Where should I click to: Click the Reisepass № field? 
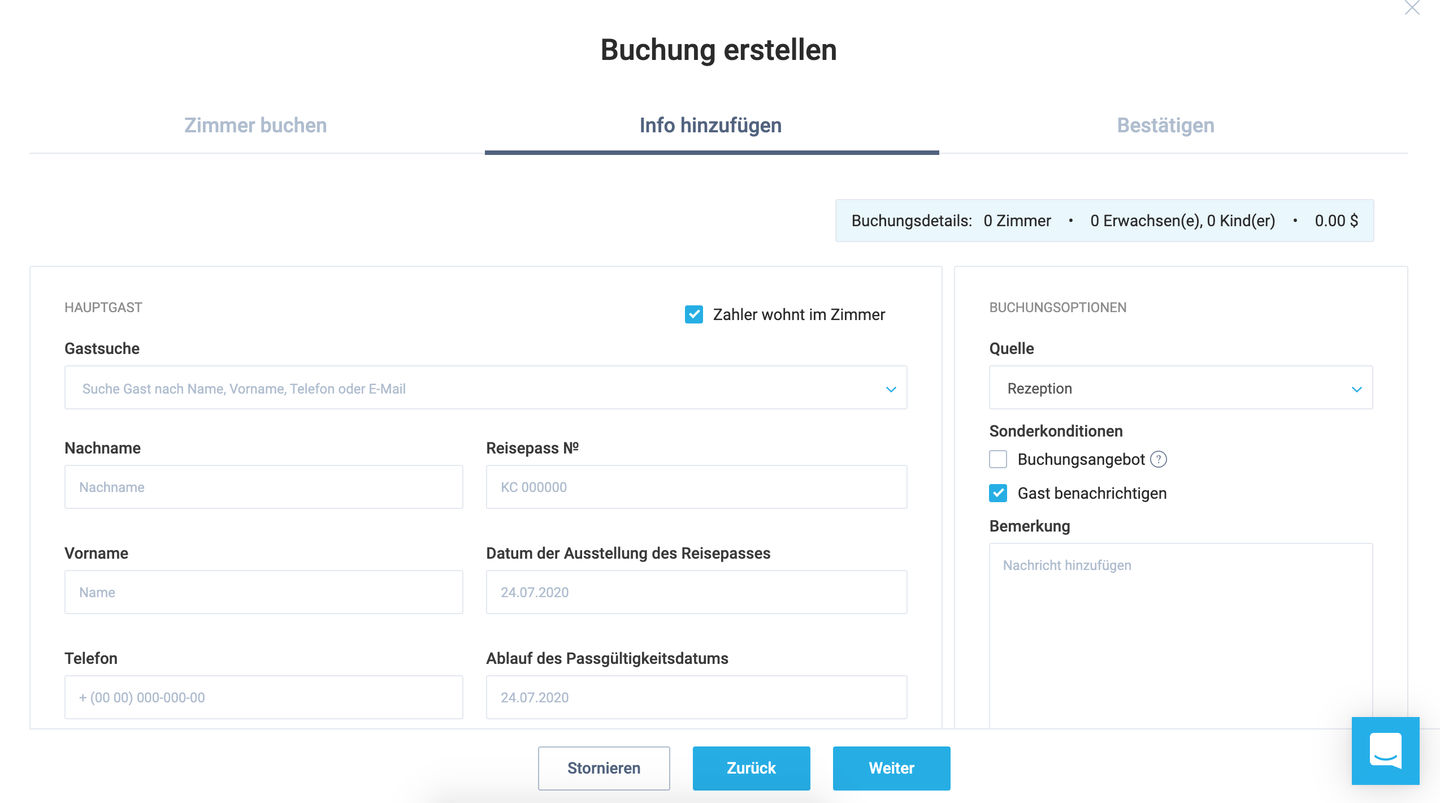pyautogui.click(x=697, y=487)
